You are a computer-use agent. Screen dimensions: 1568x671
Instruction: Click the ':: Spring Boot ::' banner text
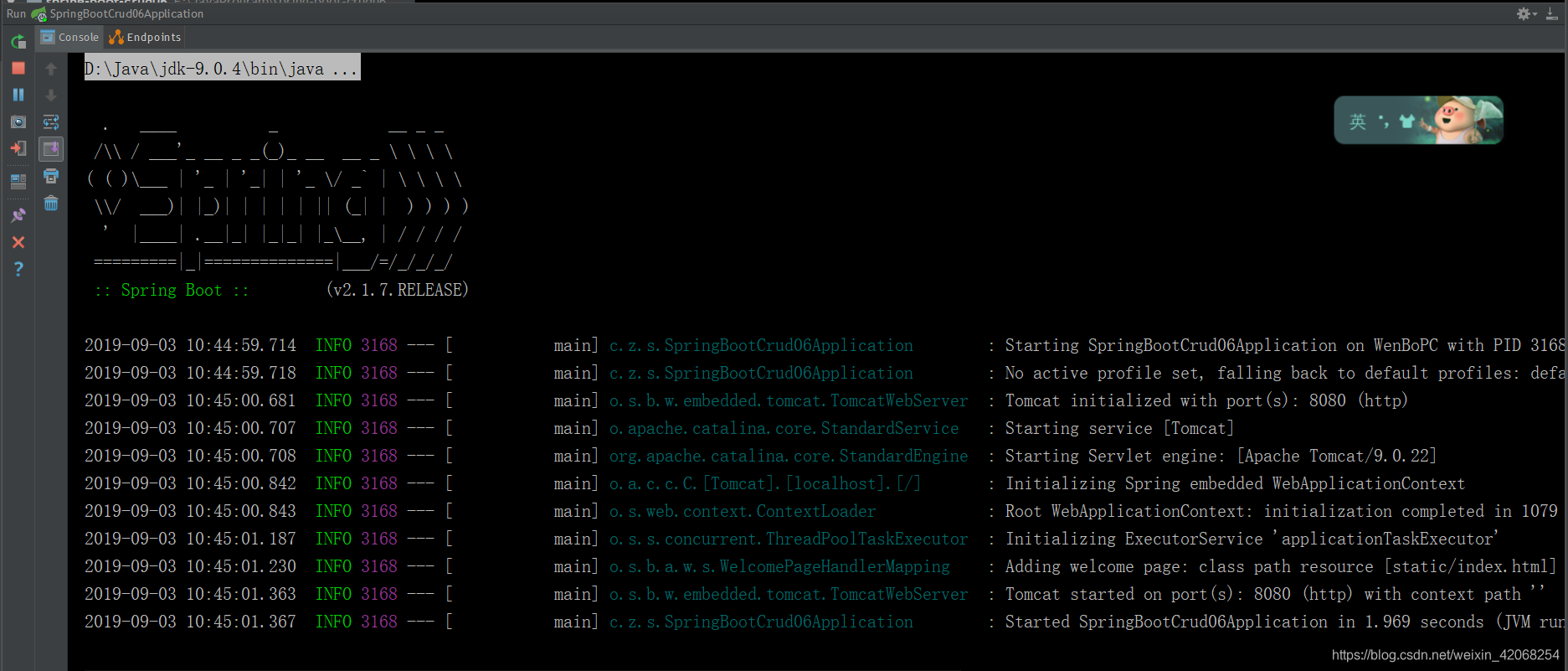tap(172, 290)
